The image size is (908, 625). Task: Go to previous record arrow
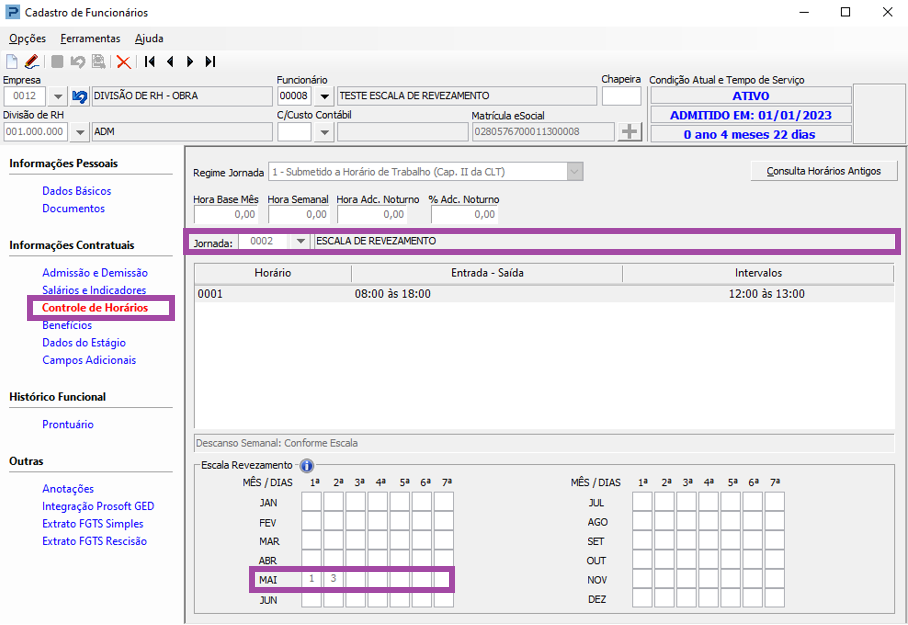tap(170, 61)
